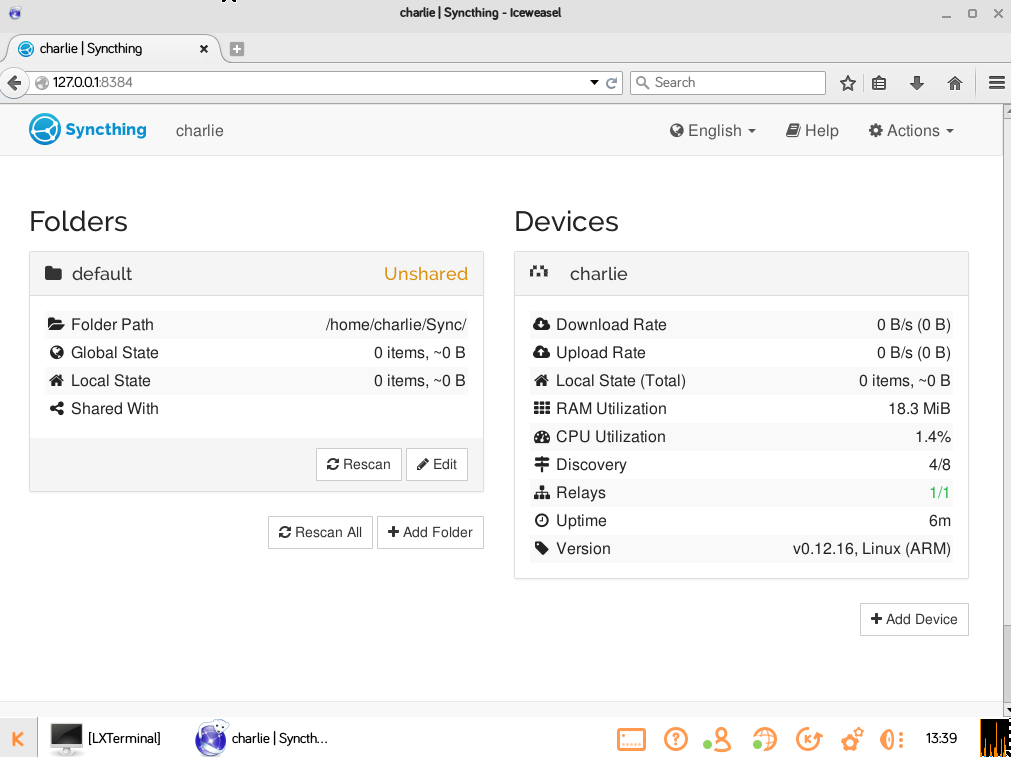The image size is (1011, 757).
Task: Click the cloud download icon for Download Rate
Action: click(542, 324)
